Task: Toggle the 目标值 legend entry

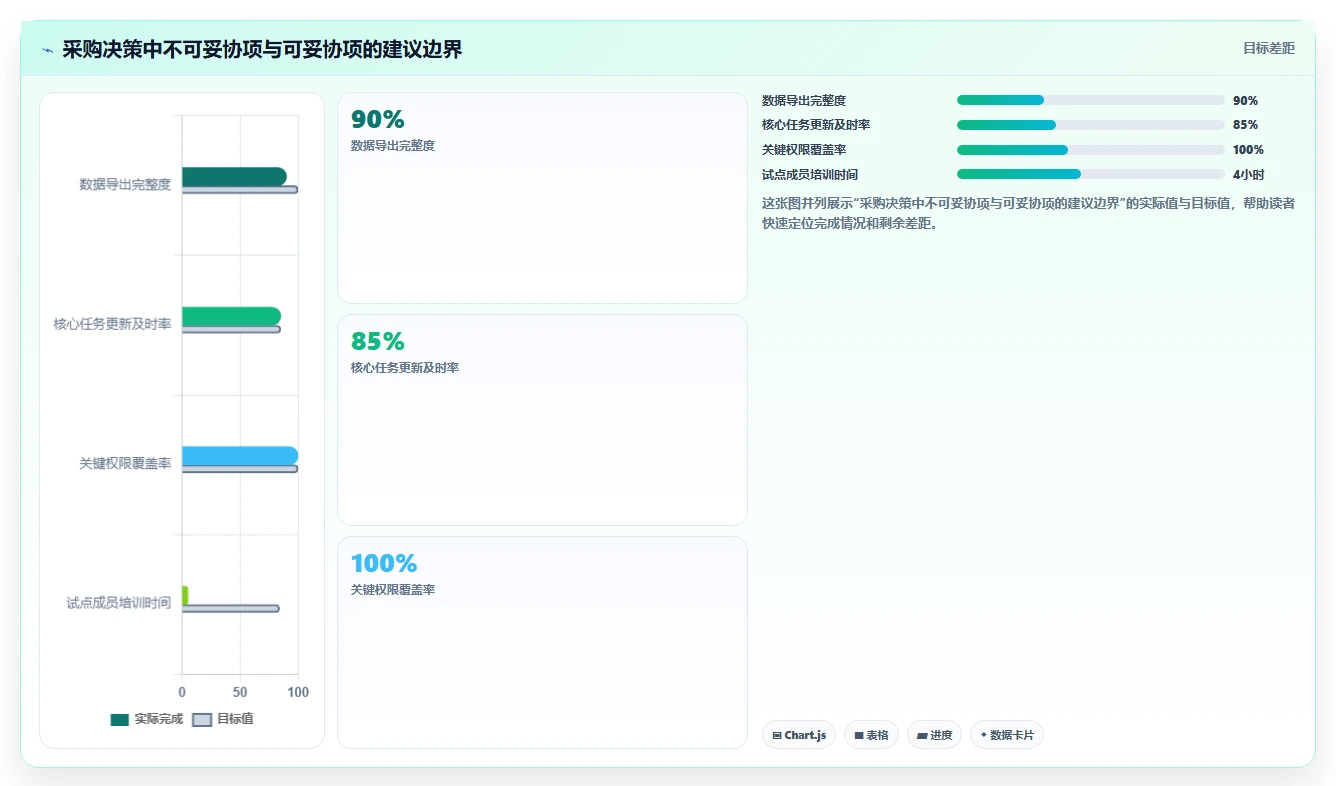Action: click(223, 719)
